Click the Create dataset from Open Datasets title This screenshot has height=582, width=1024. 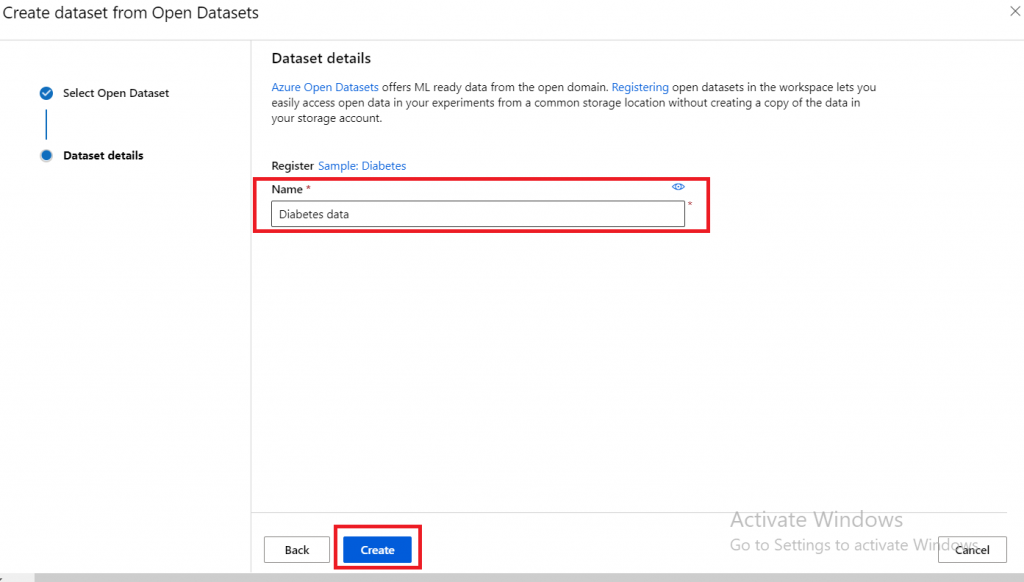(x=130, y=13)
